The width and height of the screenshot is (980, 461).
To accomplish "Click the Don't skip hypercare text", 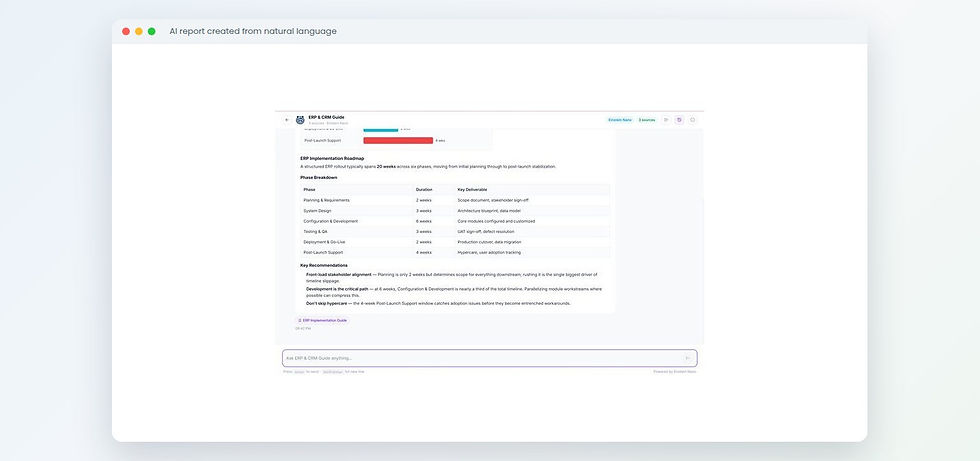I will (328, 303).
